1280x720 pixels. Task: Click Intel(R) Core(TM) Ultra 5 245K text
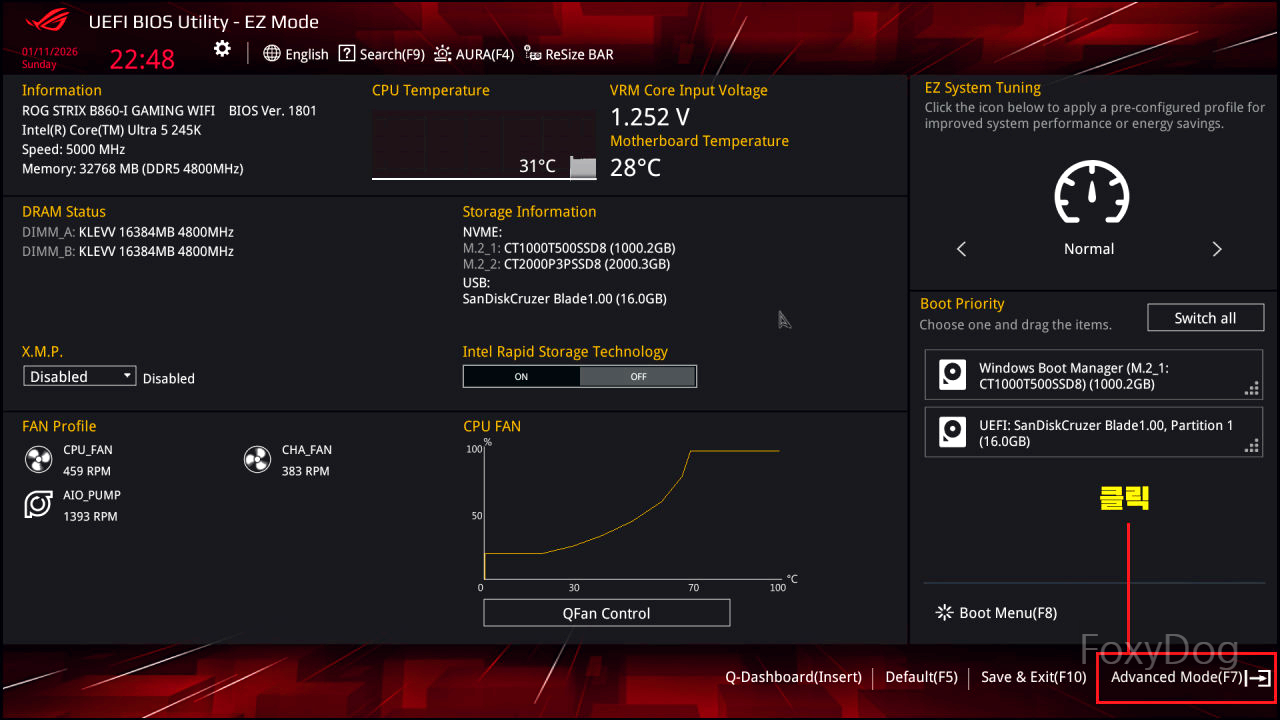[112, 130]
